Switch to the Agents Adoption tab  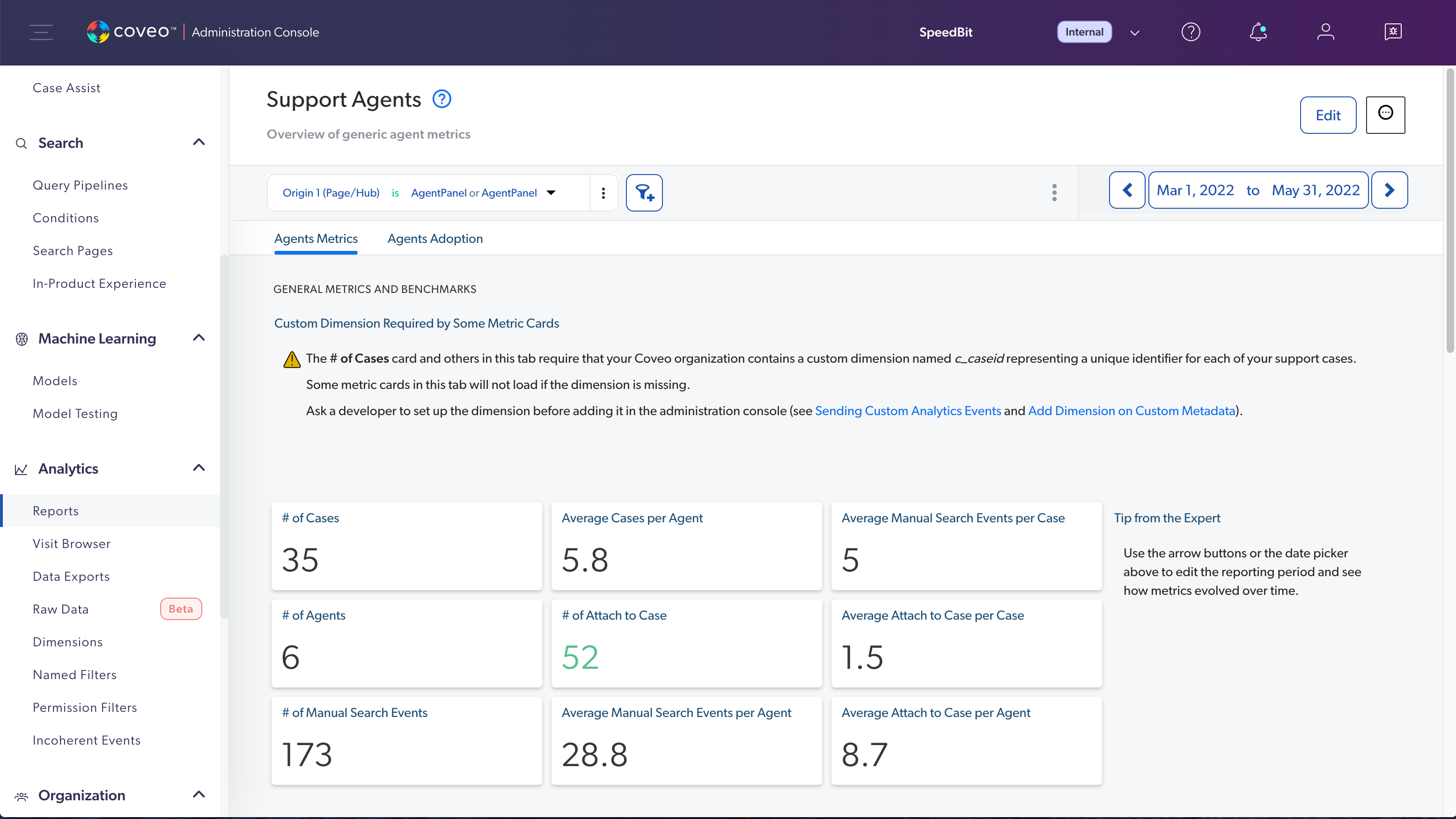[x=436, y=238]
